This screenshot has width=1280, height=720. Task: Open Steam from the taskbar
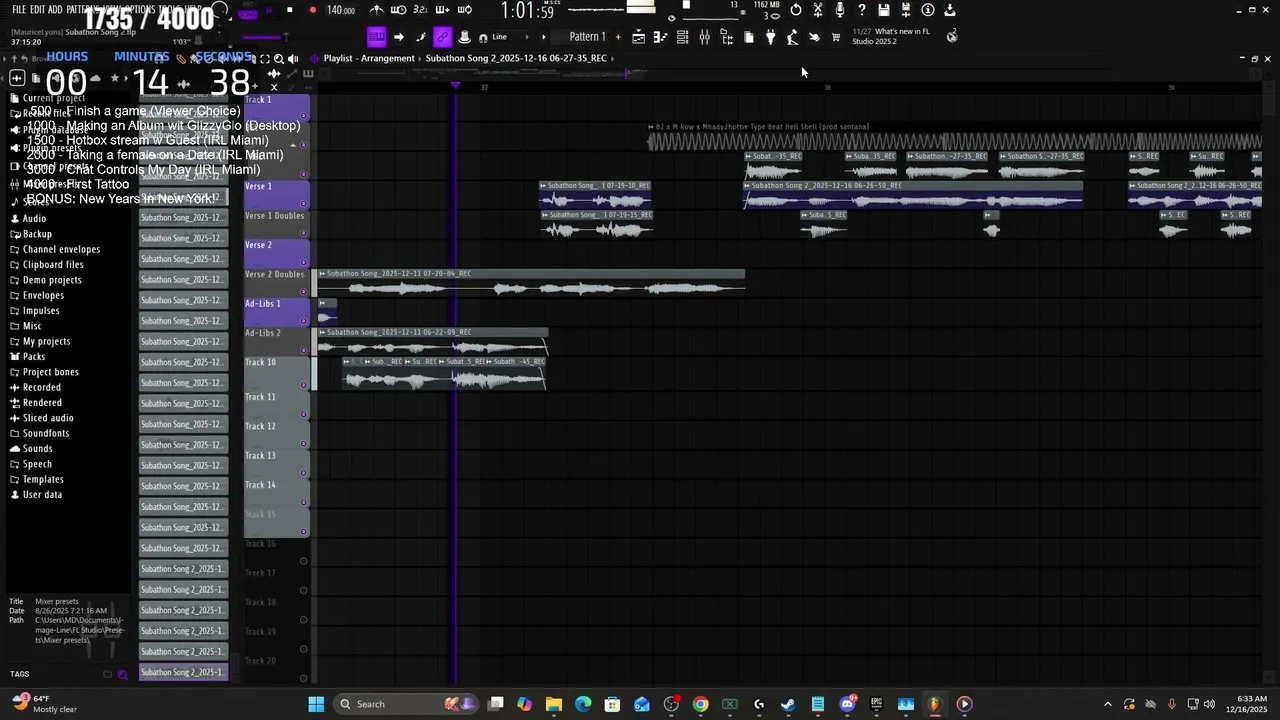(788, 704)
